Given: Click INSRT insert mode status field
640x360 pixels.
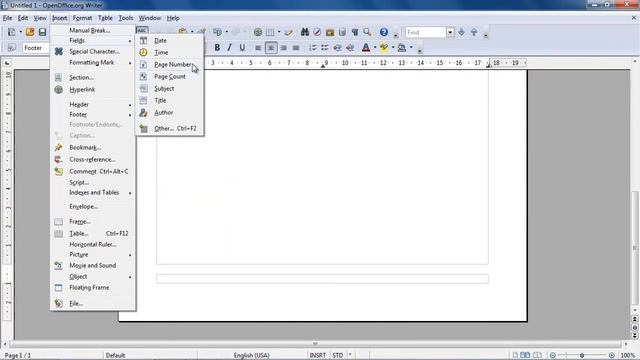Looking at the screenshot, I should (318, 356).
